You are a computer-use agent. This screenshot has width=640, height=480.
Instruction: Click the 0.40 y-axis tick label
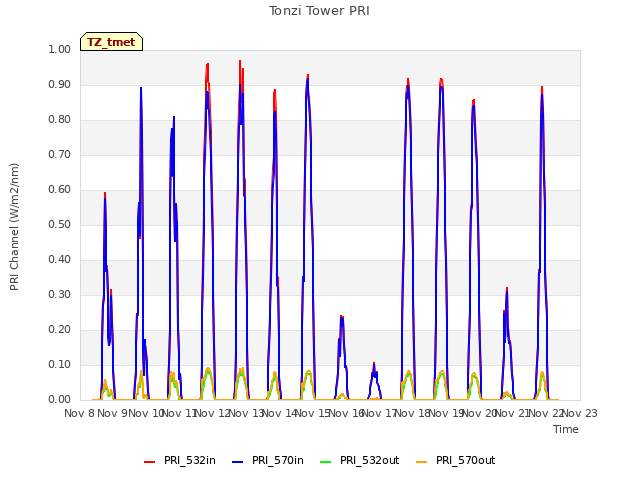coord(60,260)
